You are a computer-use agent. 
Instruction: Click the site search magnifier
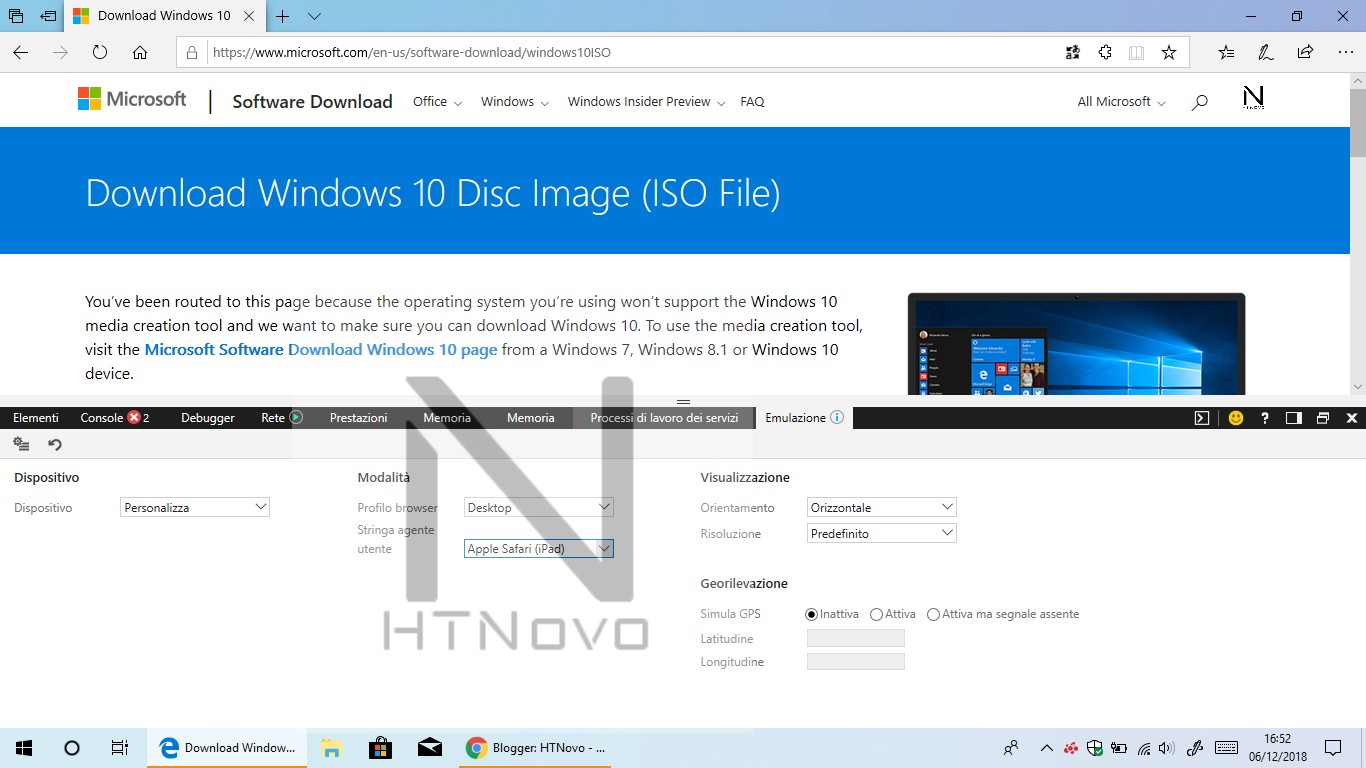click(x=1200, y=102)
